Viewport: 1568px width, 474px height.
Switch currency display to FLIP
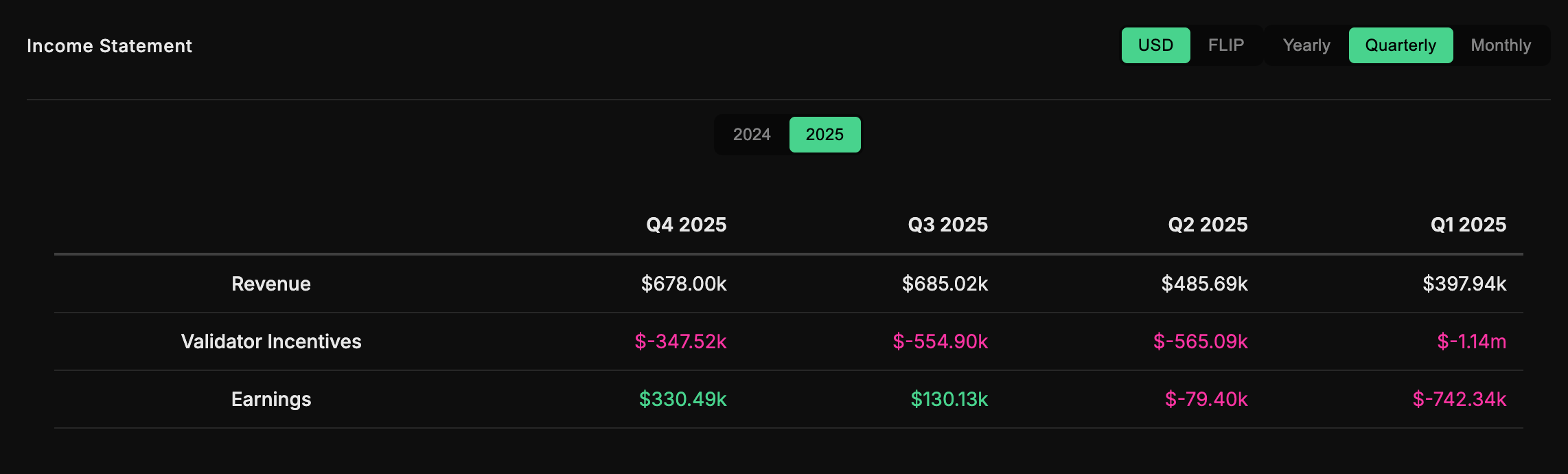pos(1225,45)
